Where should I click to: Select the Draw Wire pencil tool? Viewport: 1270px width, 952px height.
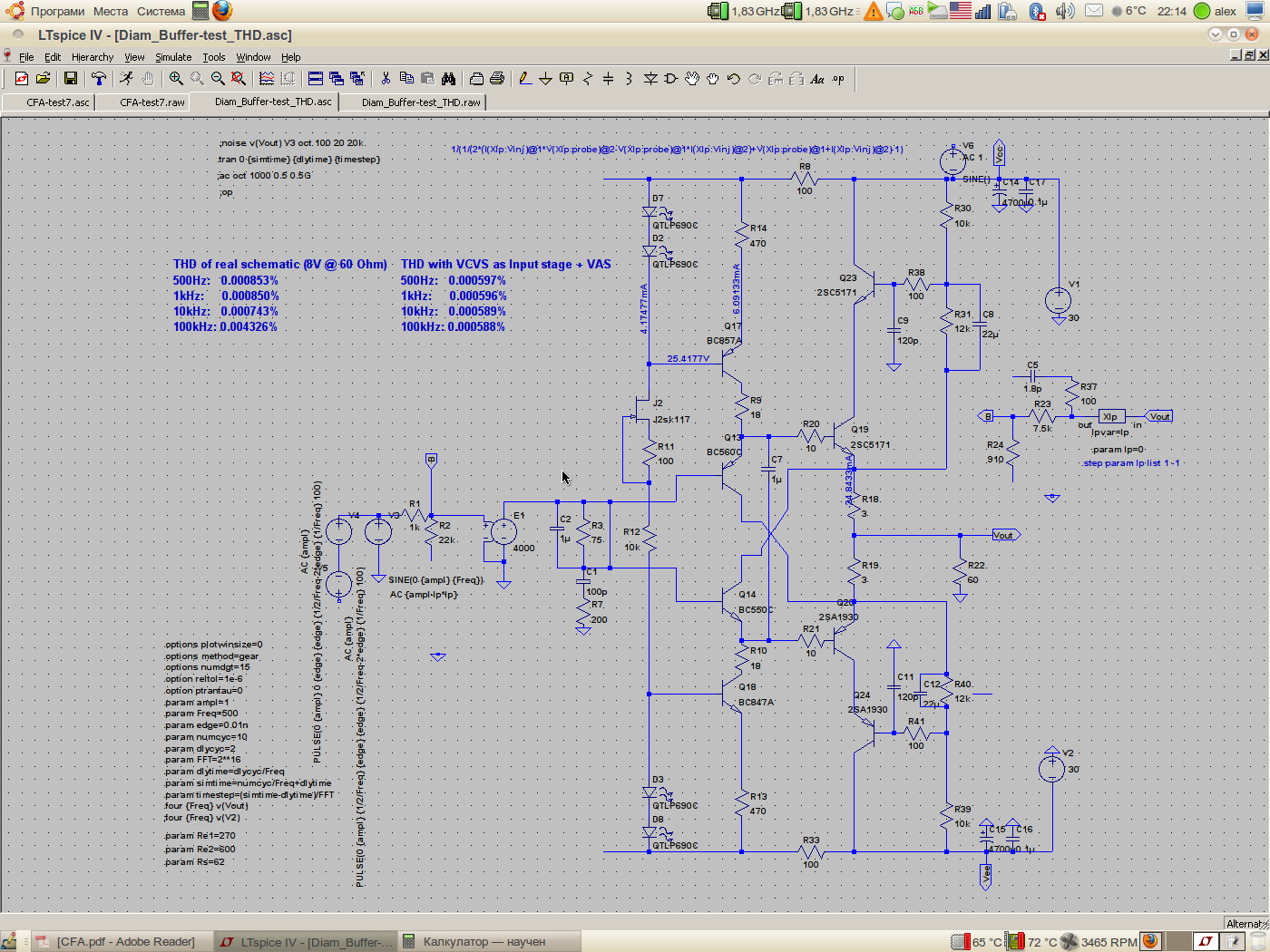tap(524, 79)
